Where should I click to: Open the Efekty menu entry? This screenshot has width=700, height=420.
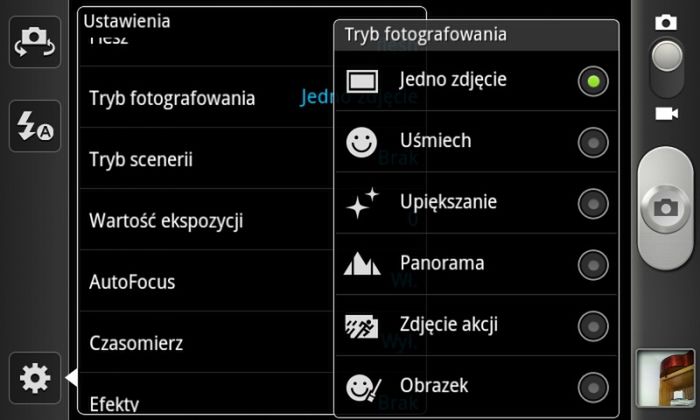pos(114,403)
